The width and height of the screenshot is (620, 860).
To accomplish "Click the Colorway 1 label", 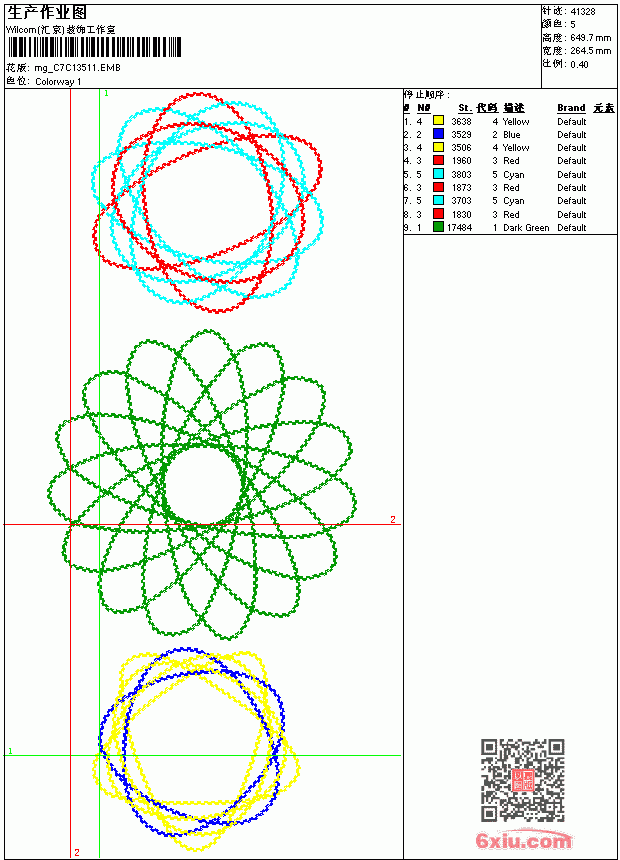I will 58,82.
